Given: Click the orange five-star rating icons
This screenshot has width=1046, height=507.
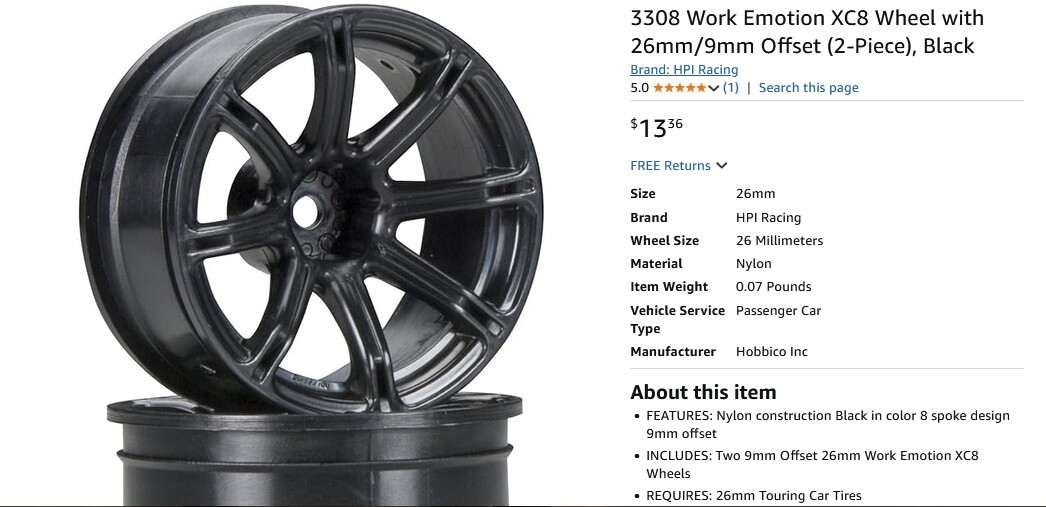Looking at the screenshot, I should tap(679, 87).
